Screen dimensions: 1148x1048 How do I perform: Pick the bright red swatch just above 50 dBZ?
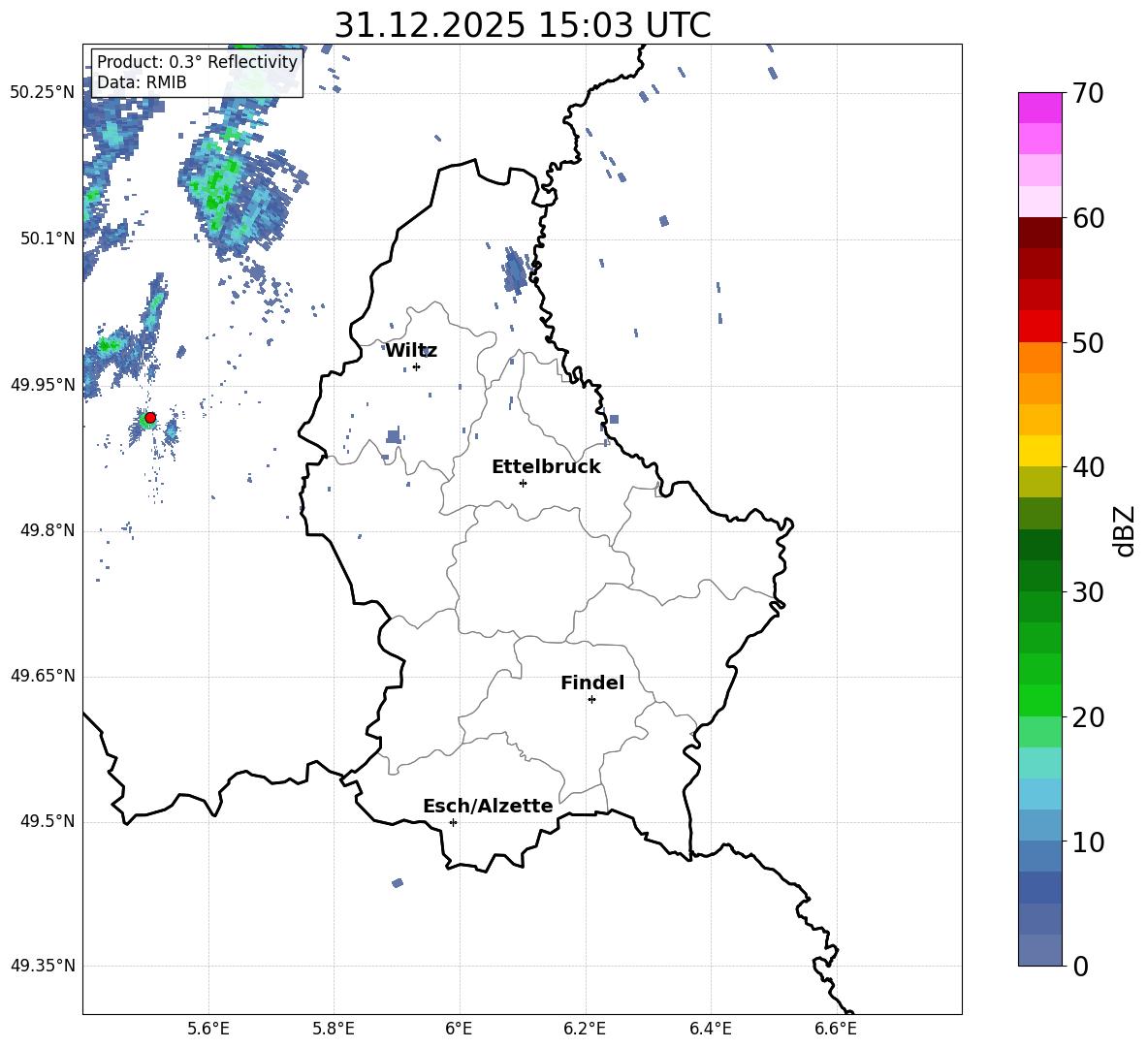1039,327
